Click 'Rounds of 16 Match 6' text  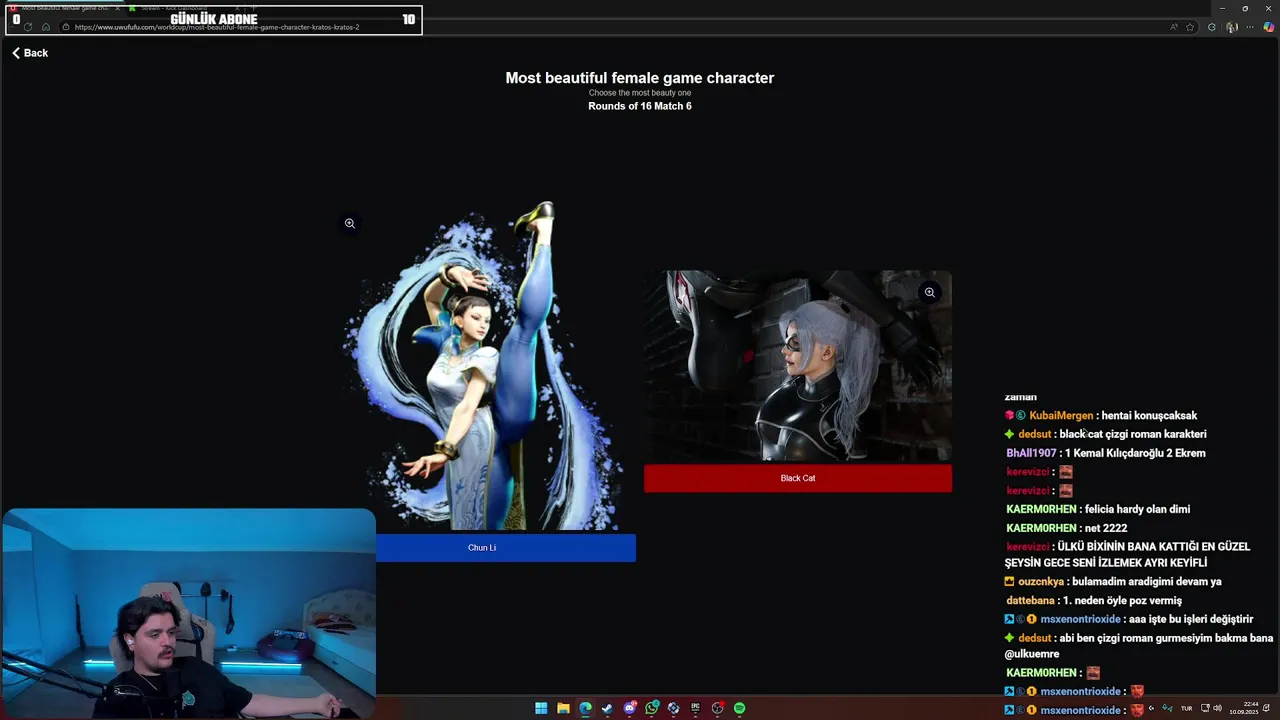640,106
